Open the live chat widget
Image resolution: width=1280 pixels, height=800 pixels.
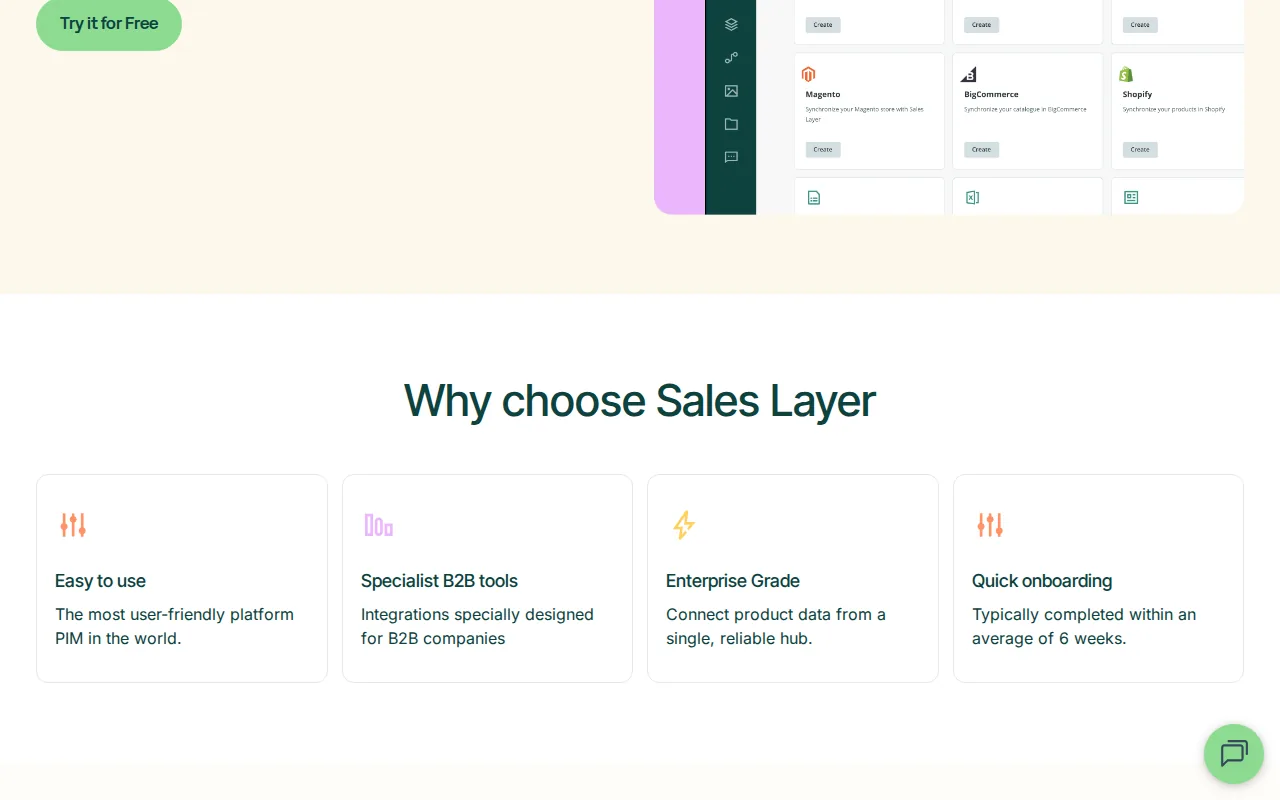pos(1234,754)
